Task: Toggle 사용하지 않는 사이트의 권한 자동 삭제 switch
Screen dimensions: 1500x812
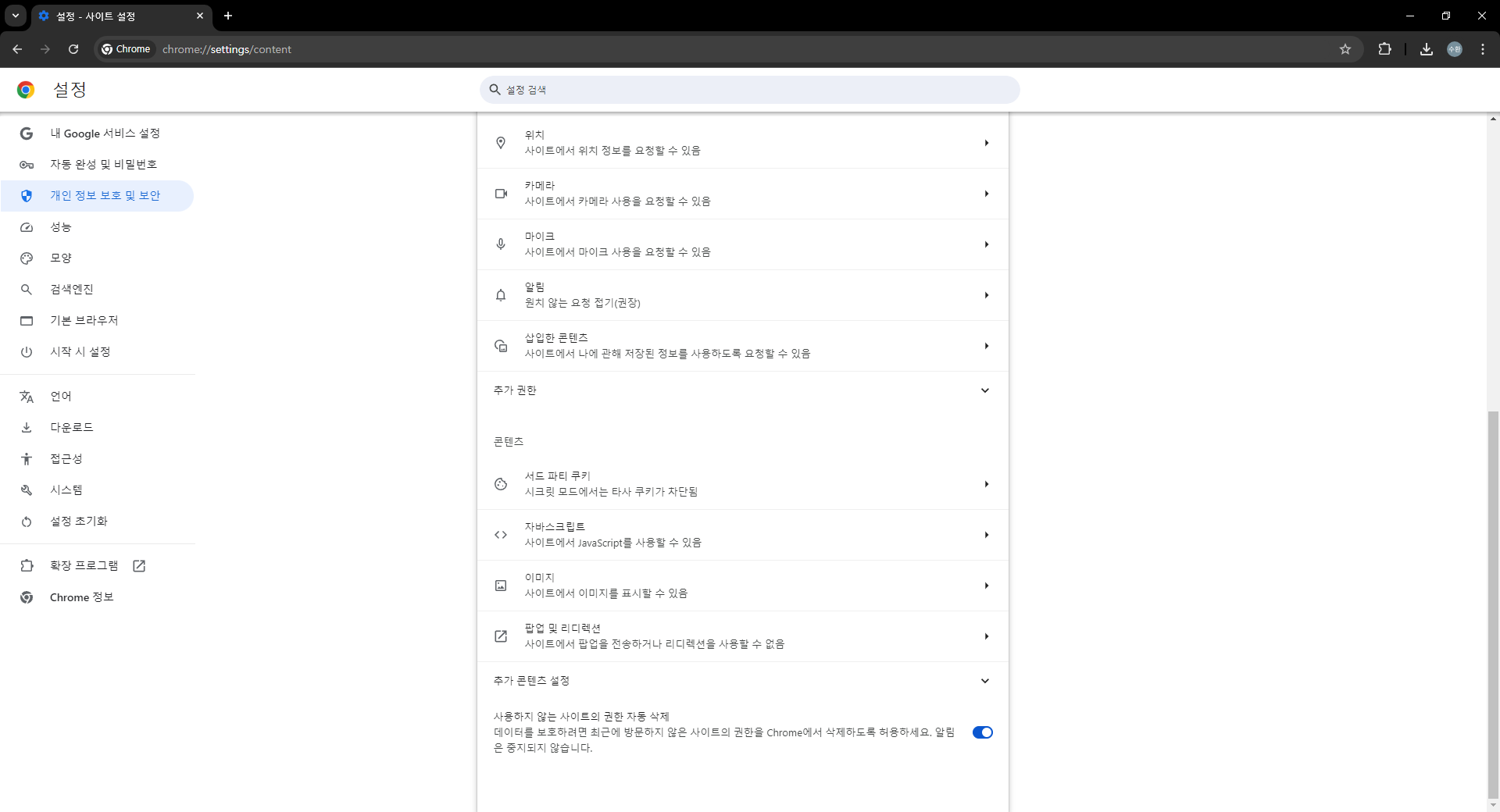Action: [x=982, y=732]
